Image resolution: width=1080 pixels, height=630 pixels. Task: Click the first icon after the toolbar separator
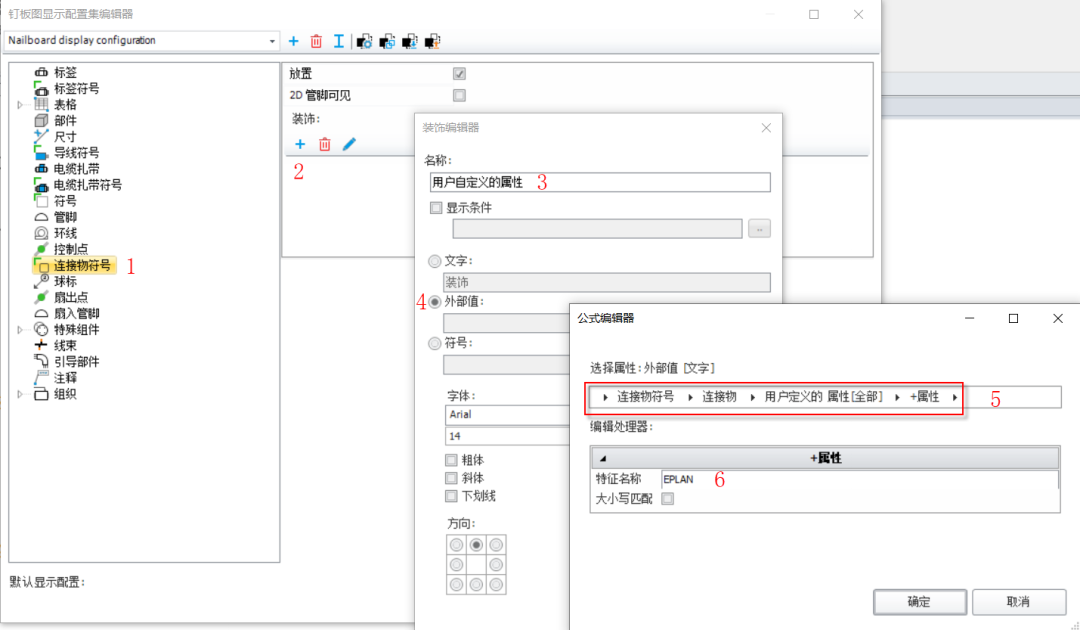(x=365, y=41)
